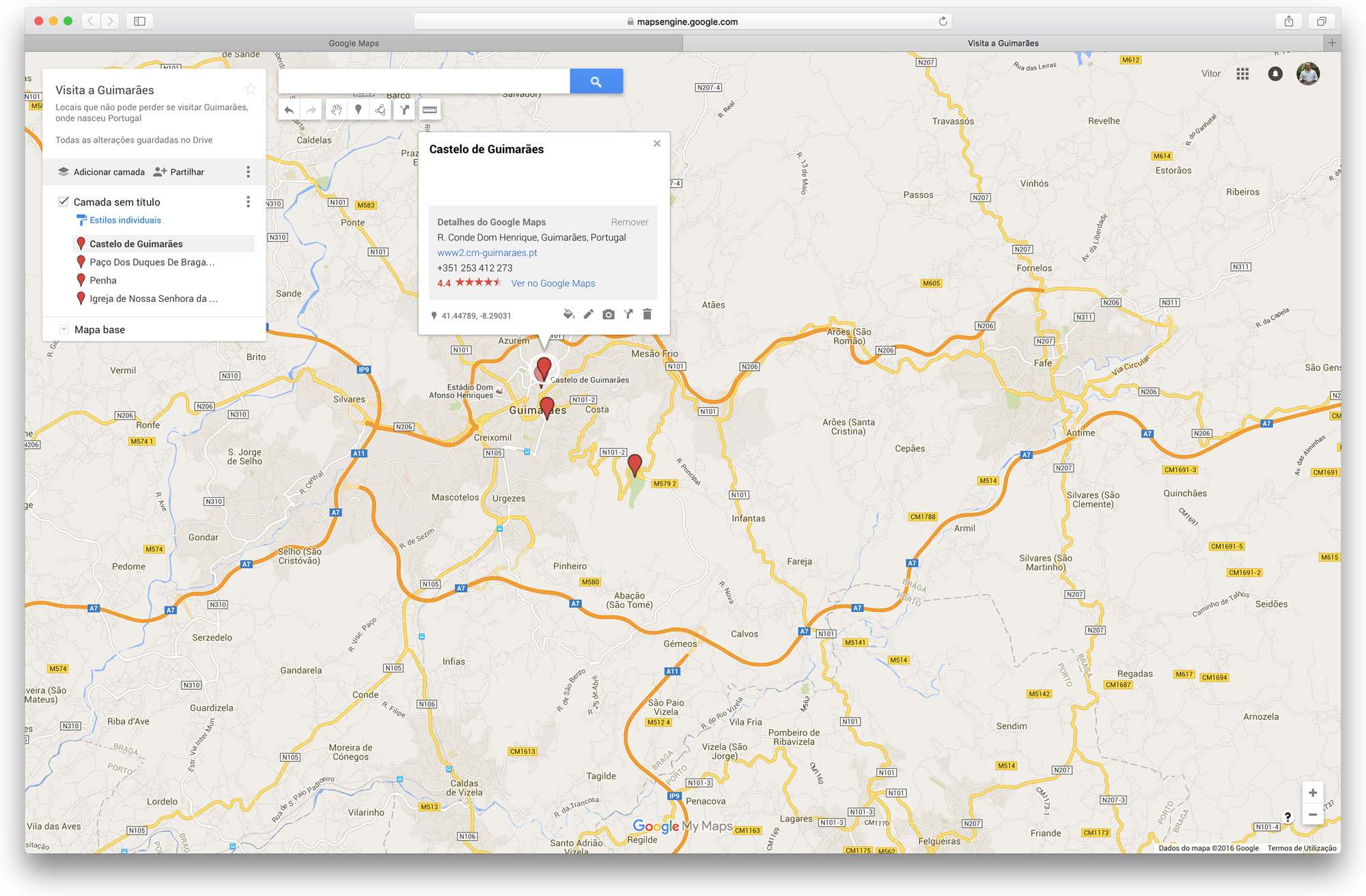Select the add marker tool
Image resolution: width=1366 pixels, height=896 pixels.
pyautogui.click(x=359, y=109)
